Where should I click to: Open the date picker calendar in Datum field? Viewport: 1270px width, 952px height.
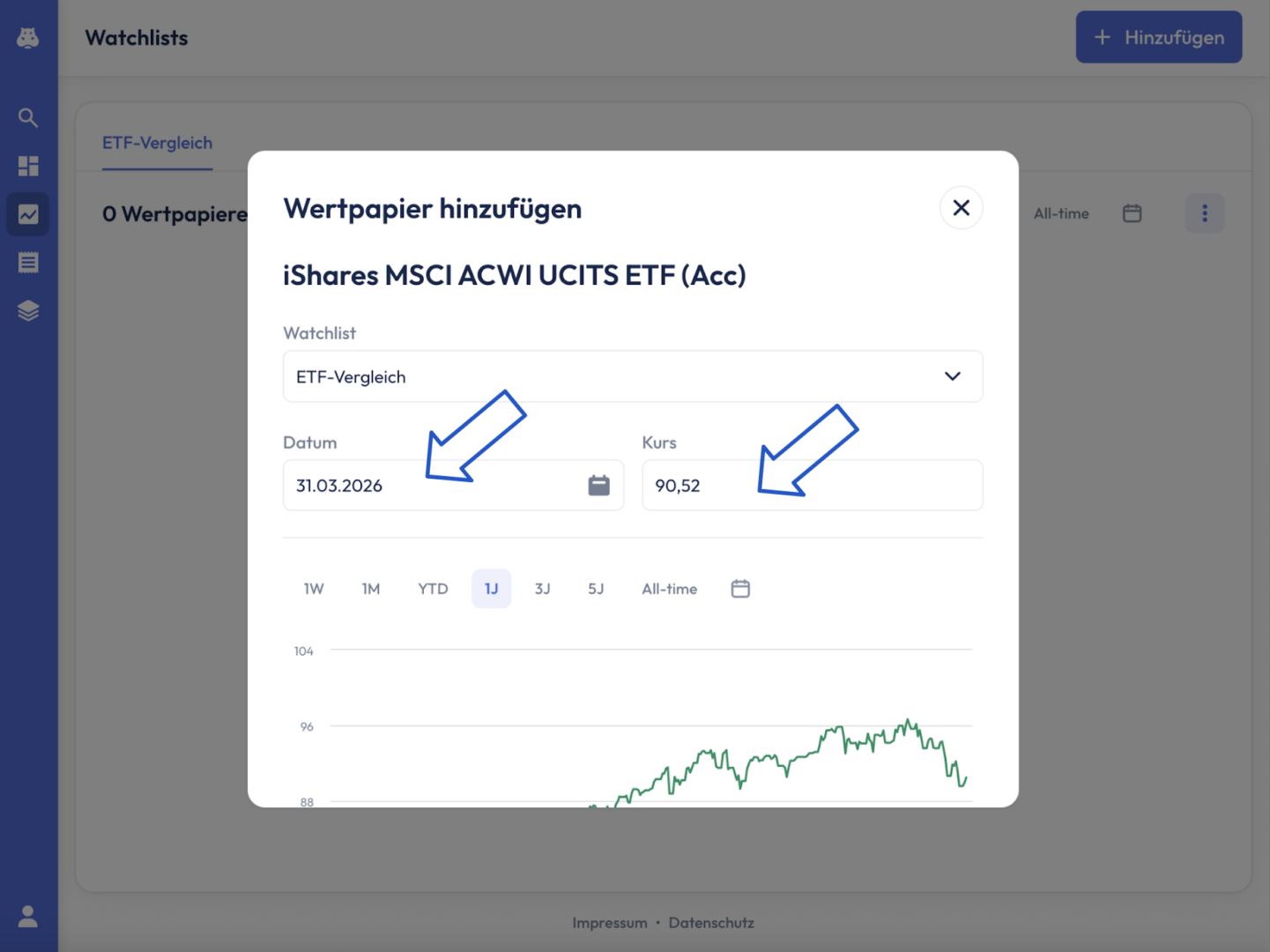(598, 485)
